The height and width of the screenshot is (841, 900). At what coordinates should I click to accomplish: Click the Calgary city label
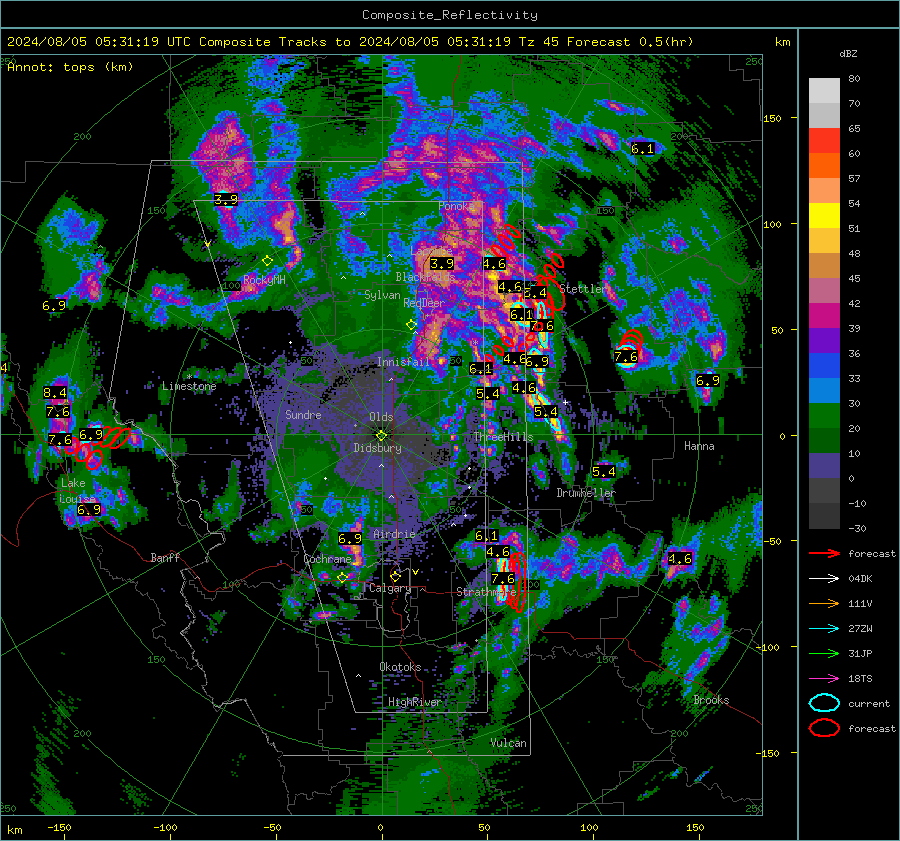tap(390, 588)
